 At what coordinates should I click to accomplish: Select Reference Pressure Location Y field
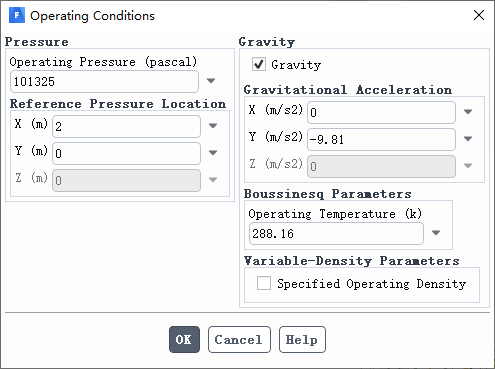(x=126, y=153)
